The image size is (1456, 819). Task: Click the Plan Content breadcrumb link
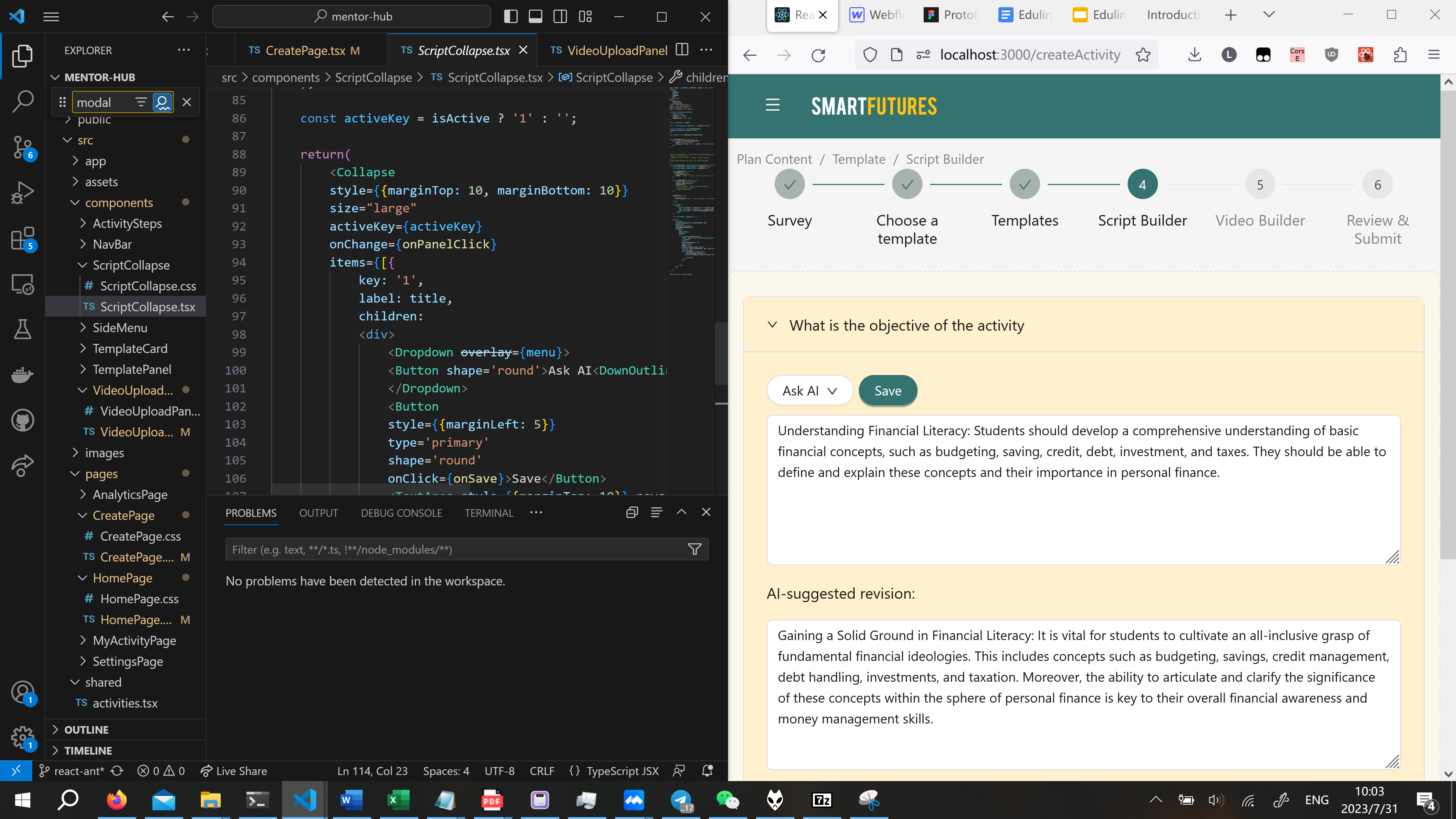click(774, 159)
